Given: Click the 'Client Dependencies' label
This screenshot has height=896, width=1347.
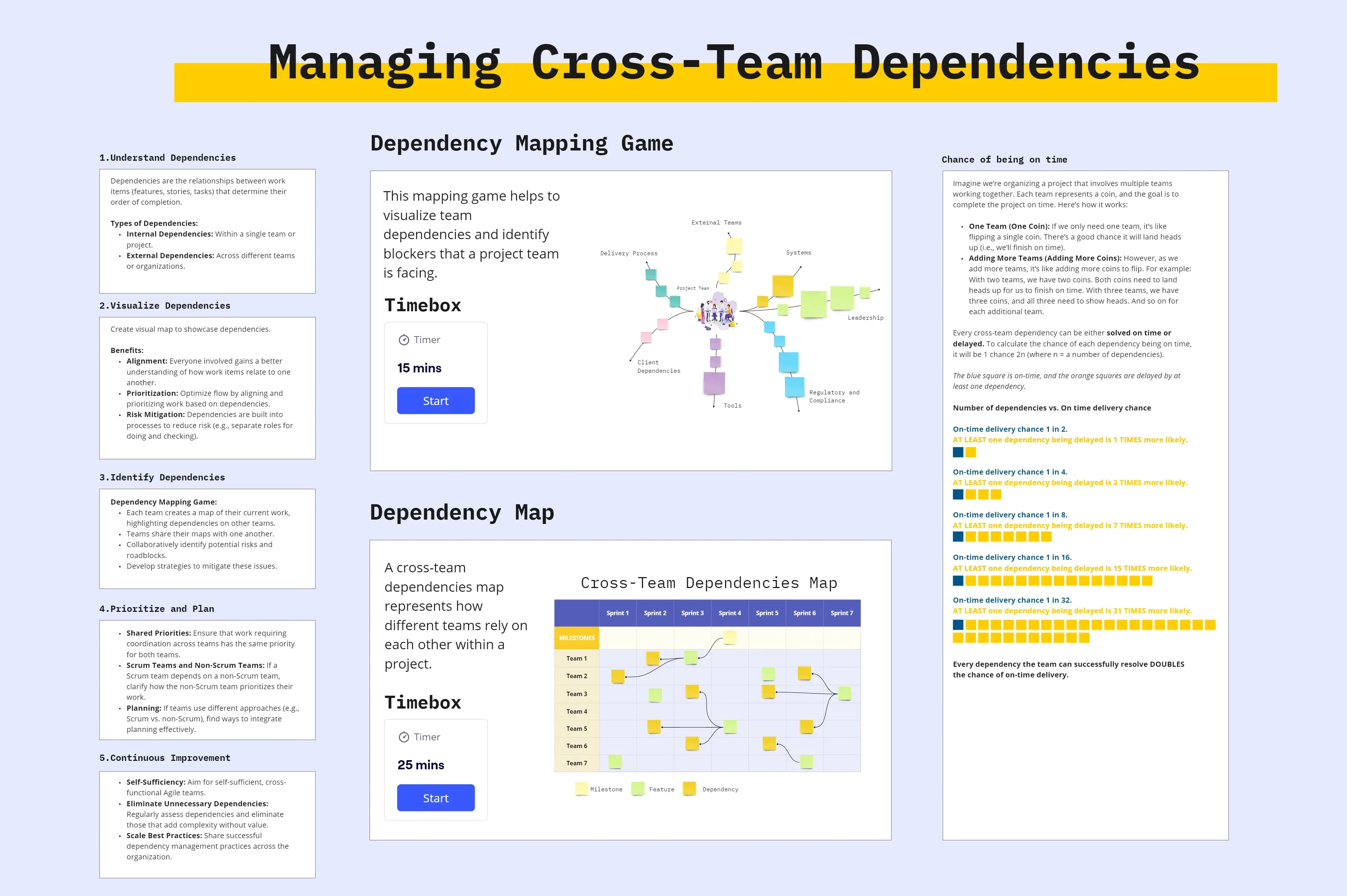Looking at the screenshot, I should [659, 367].
